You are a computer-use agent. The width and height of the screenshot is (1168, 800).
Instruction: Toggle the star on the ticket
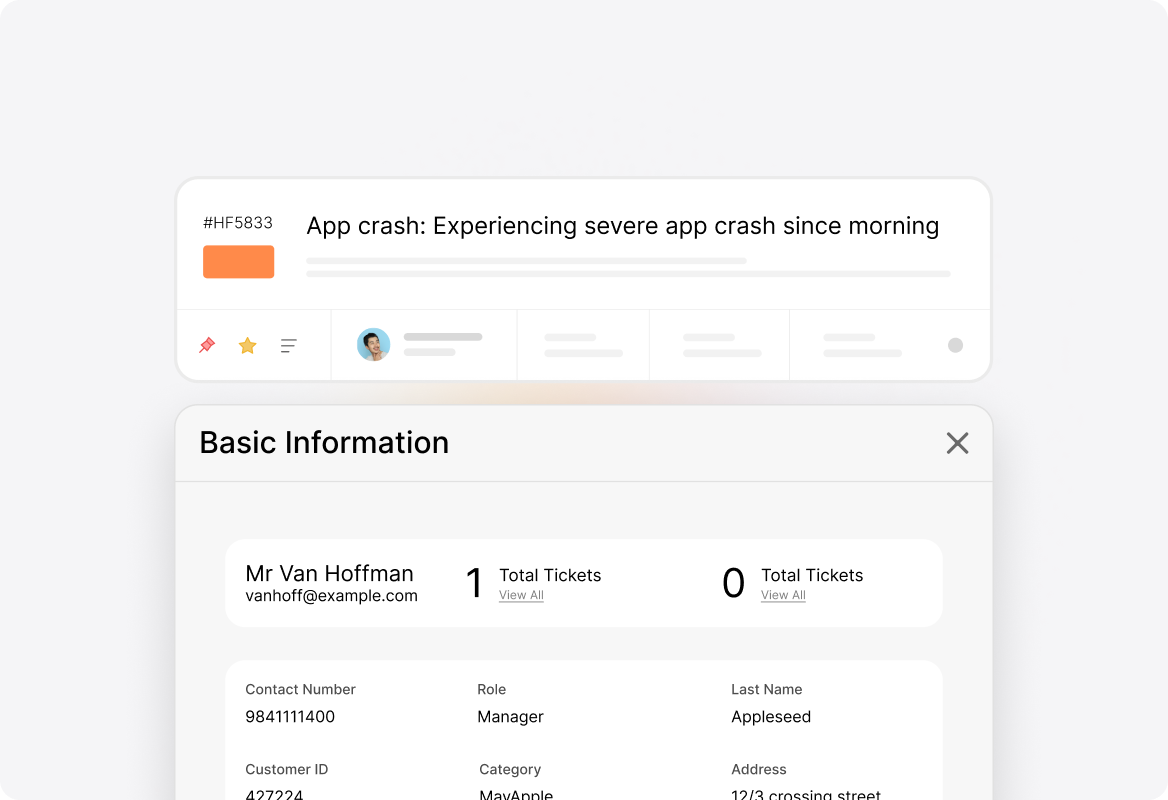pyautogui.click(x=246, y=345)
